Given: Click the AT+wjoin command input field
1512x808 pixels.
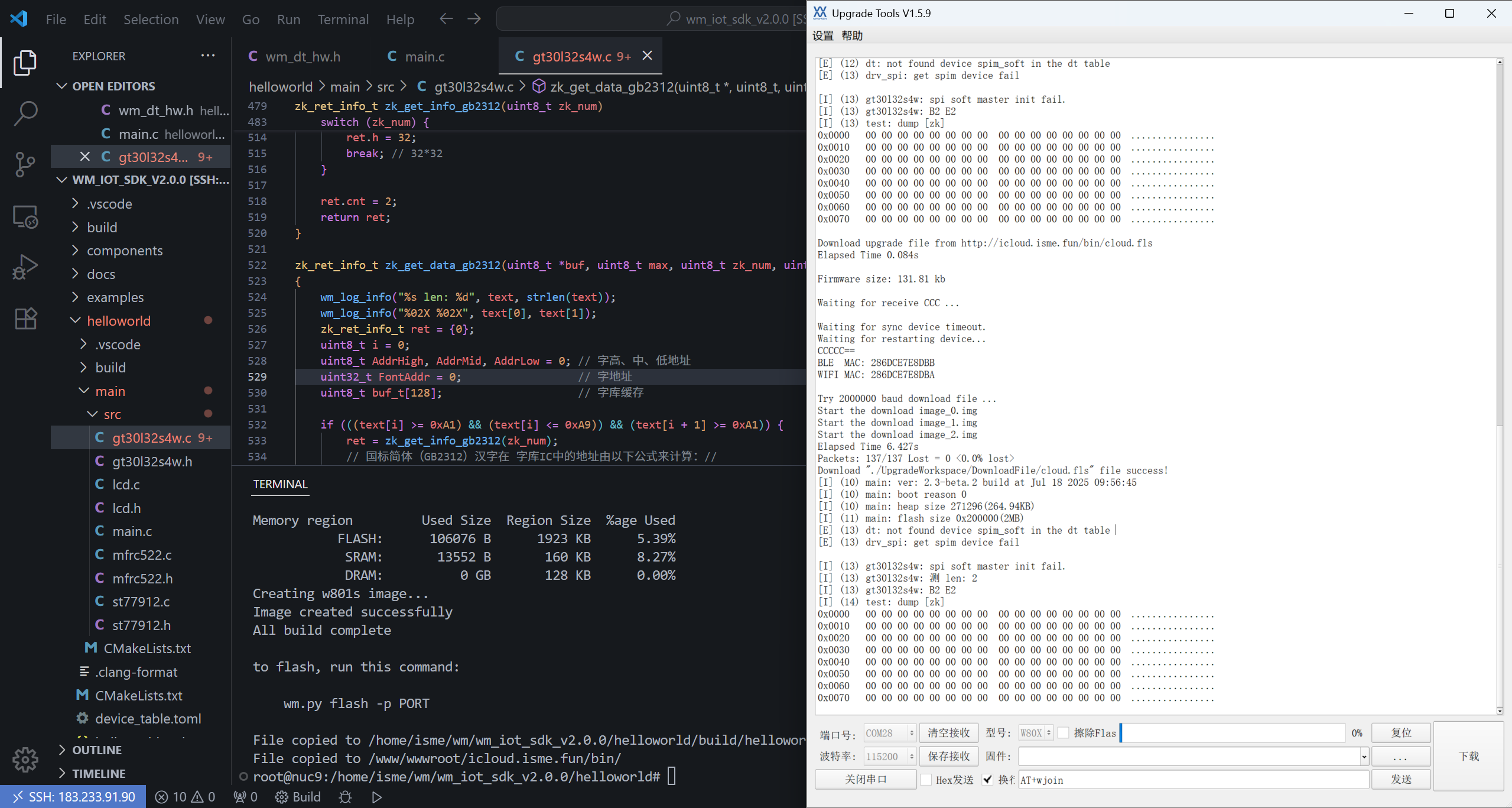Looking at the screenshot, I should [x=1194, y=780].
